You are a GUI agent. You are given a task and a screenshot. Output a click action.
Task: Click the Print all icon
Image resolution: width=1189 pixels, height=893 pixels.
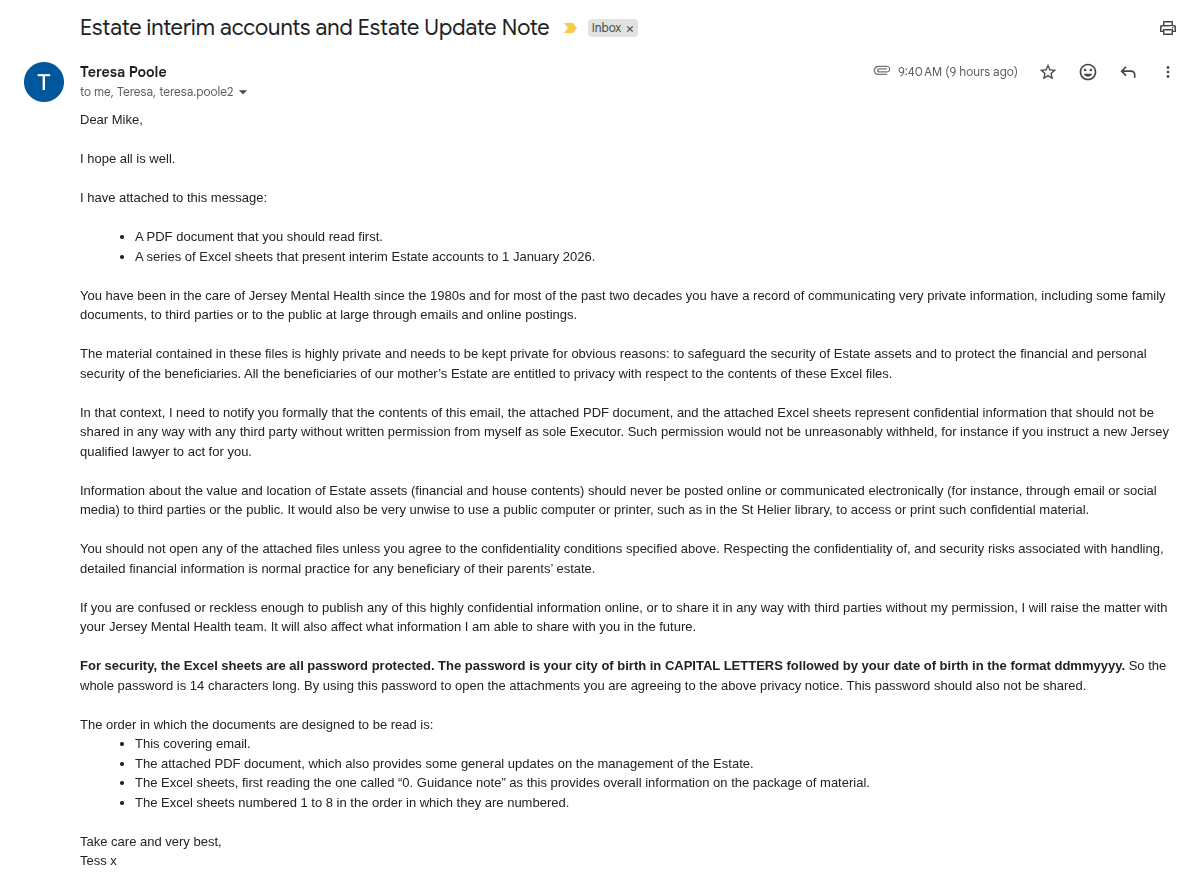[1167, 28]
